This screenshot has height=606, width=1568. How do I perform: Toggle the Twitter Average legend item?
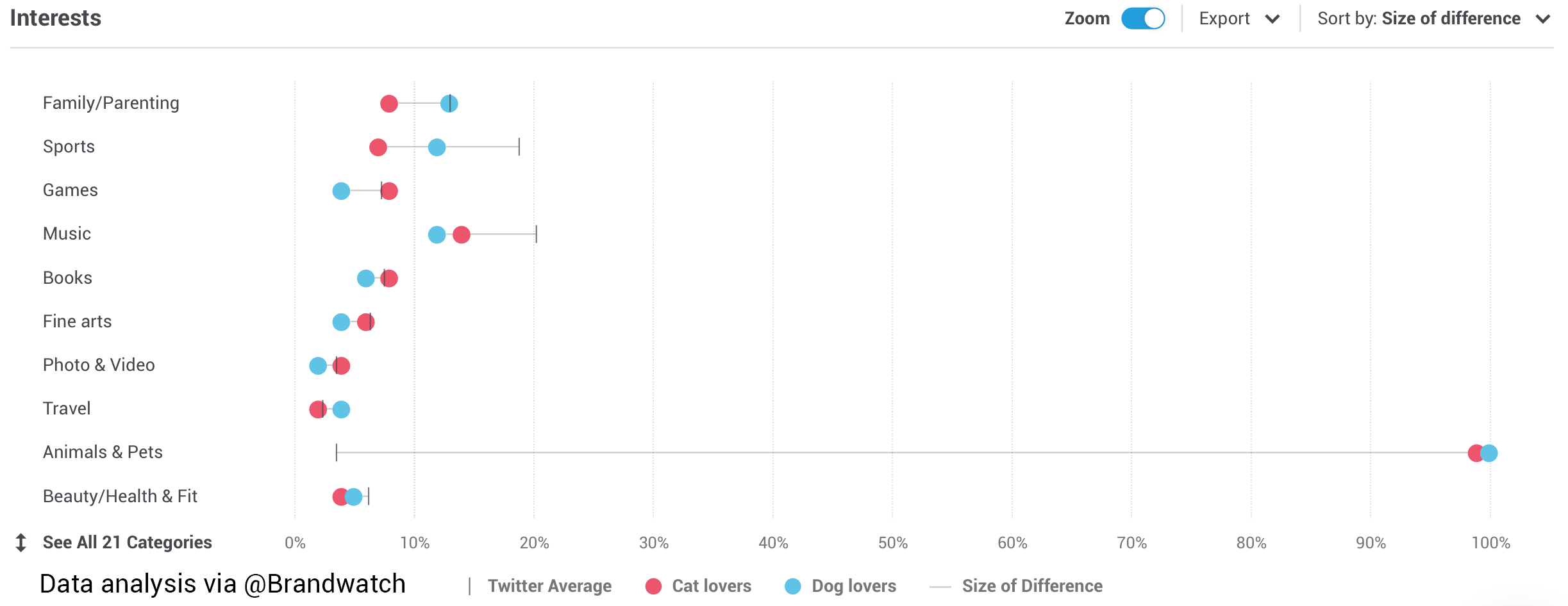pyautogui.click(x=548, y=586)
